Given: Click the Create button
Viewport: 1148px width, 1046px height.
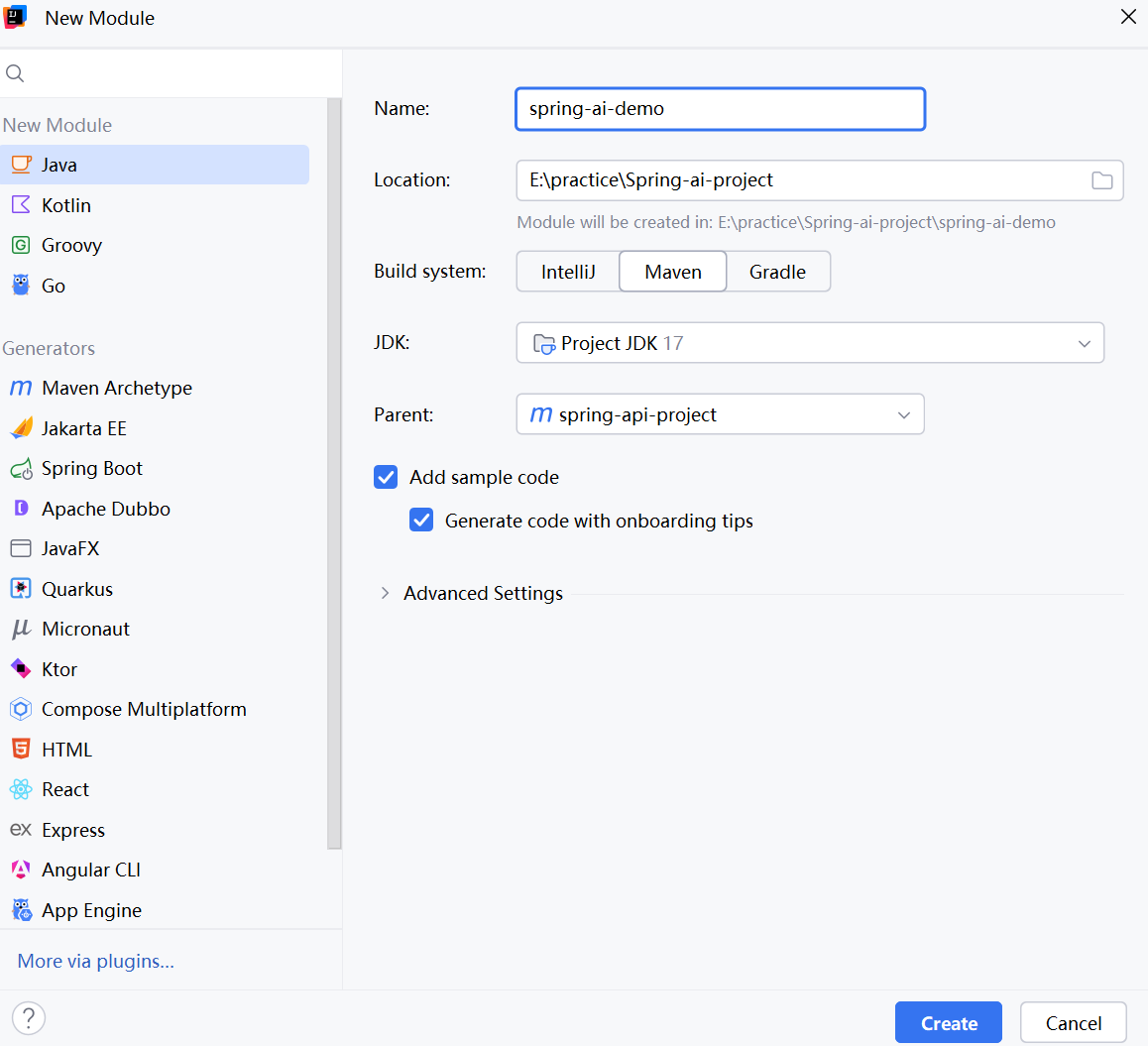Looking at the screenshot, I should (x=948, y=1022).
